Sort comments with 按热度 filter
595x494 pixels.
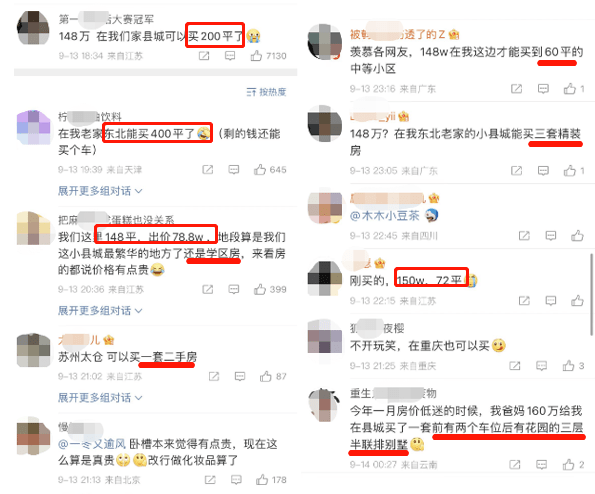[x=266, y=92]
